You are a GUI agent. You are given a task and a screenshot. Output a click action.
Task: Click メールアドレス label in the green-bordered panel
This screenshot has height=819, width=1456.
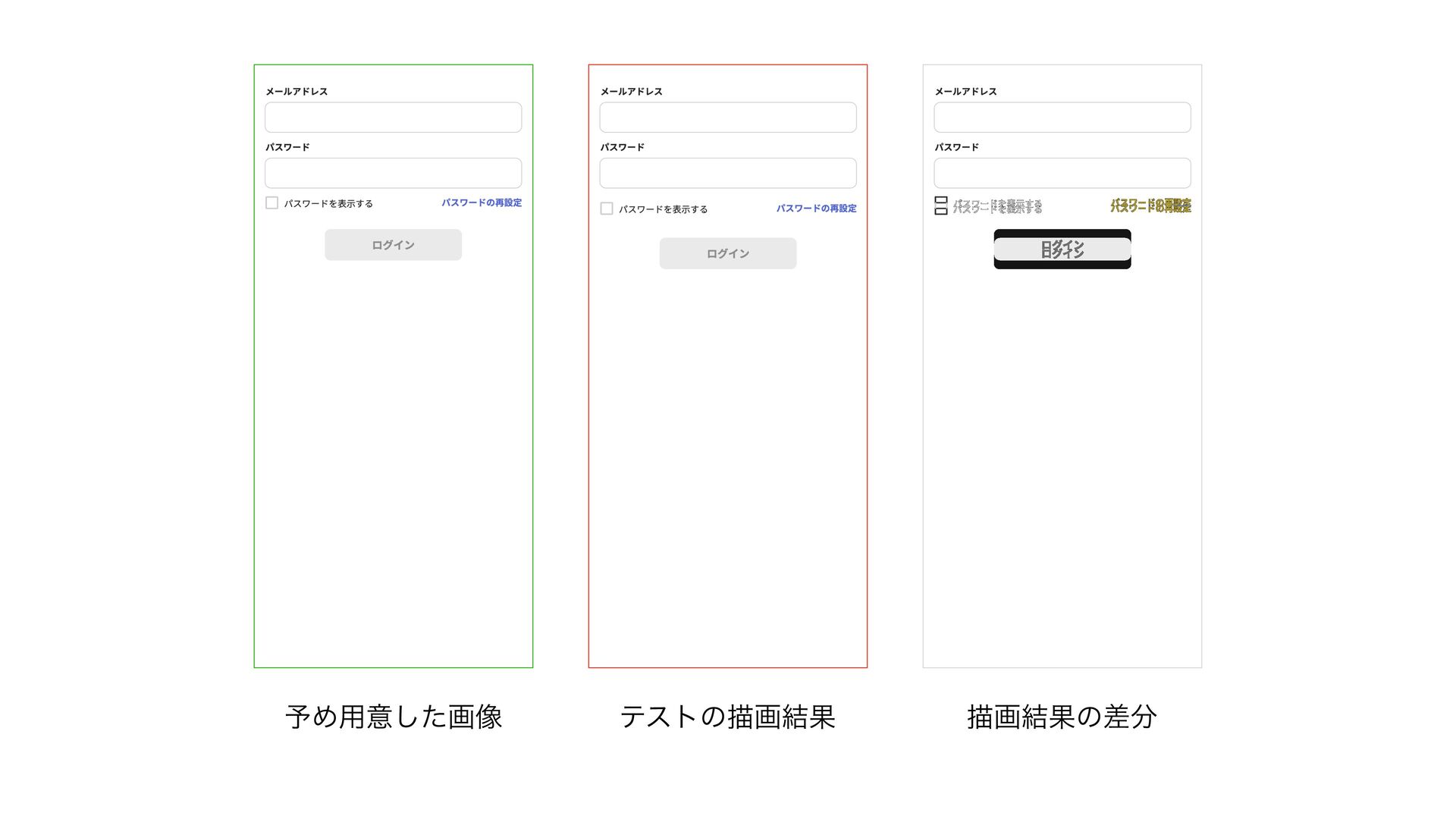297,92
